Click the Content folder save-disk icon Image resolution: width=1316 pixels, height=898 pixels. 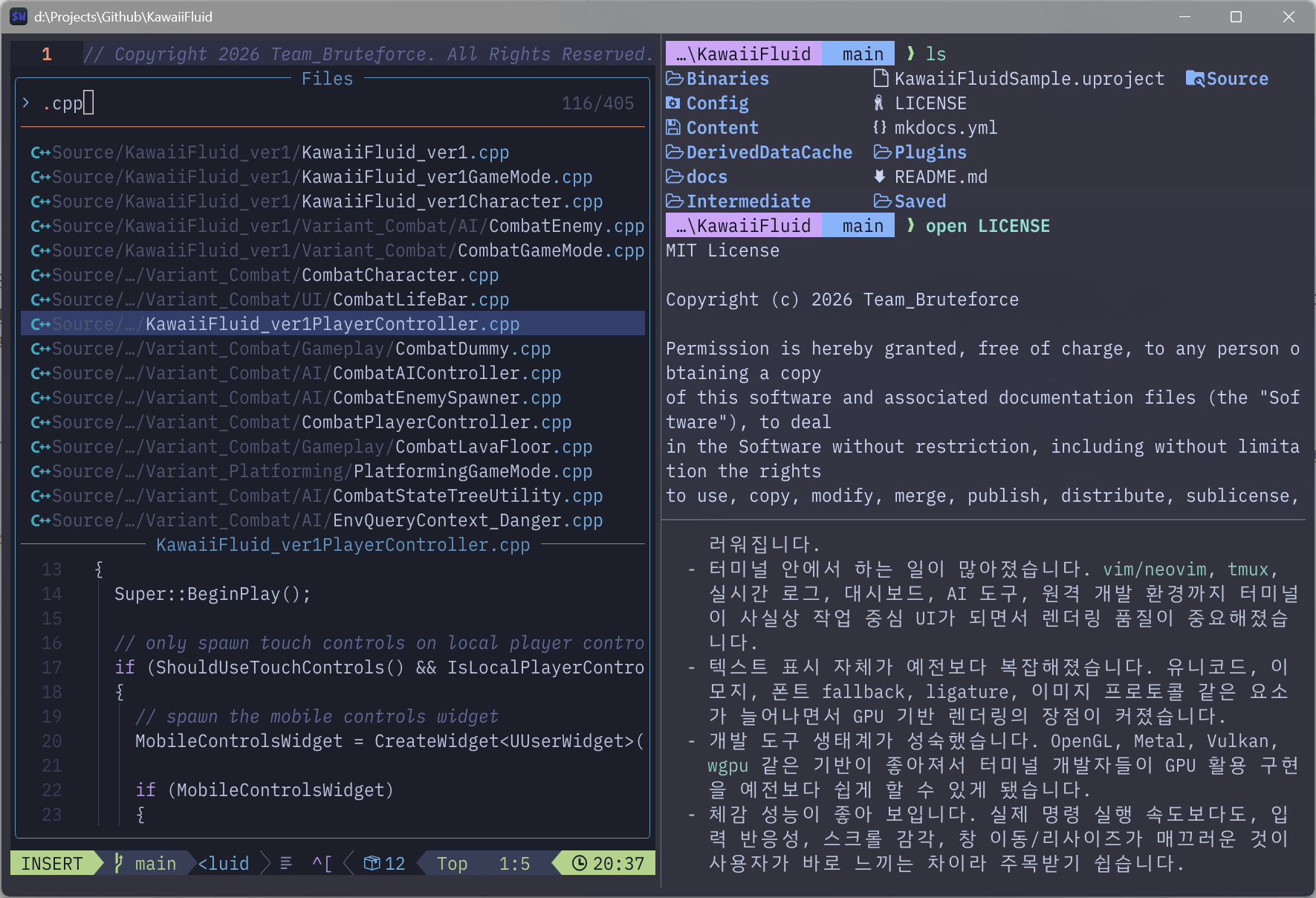tap(673, 128)
